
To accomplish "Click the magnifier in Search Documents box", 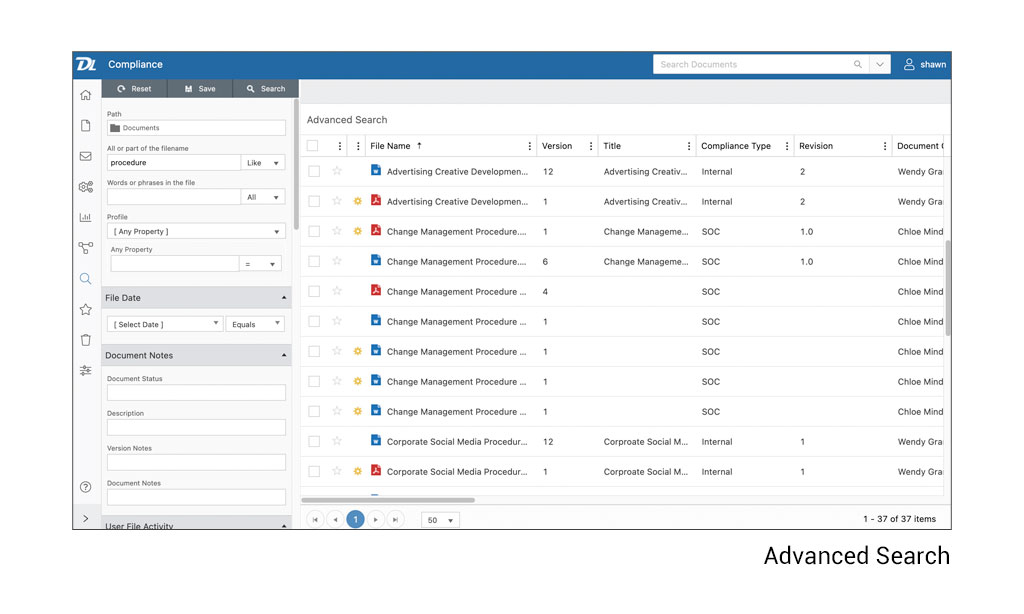I will 857,64.
